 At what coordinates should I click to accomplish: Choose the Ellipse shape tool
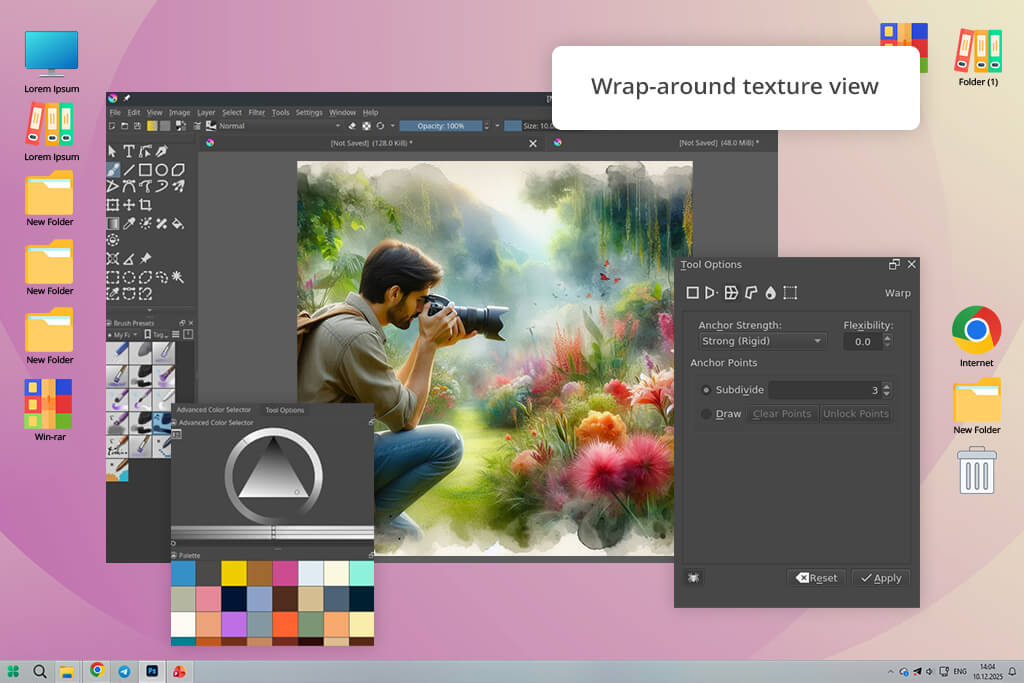[161, 170]
